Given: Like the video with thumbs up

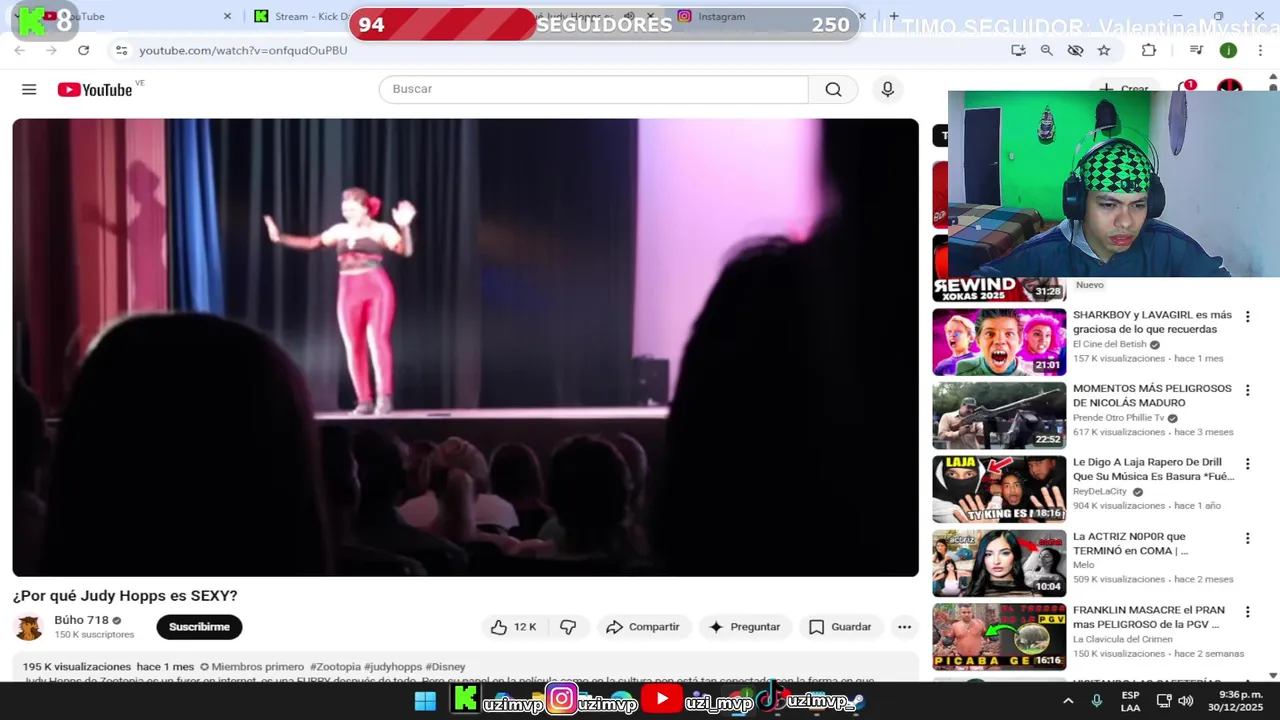Looking at the screenshot, I should [513, 627].
